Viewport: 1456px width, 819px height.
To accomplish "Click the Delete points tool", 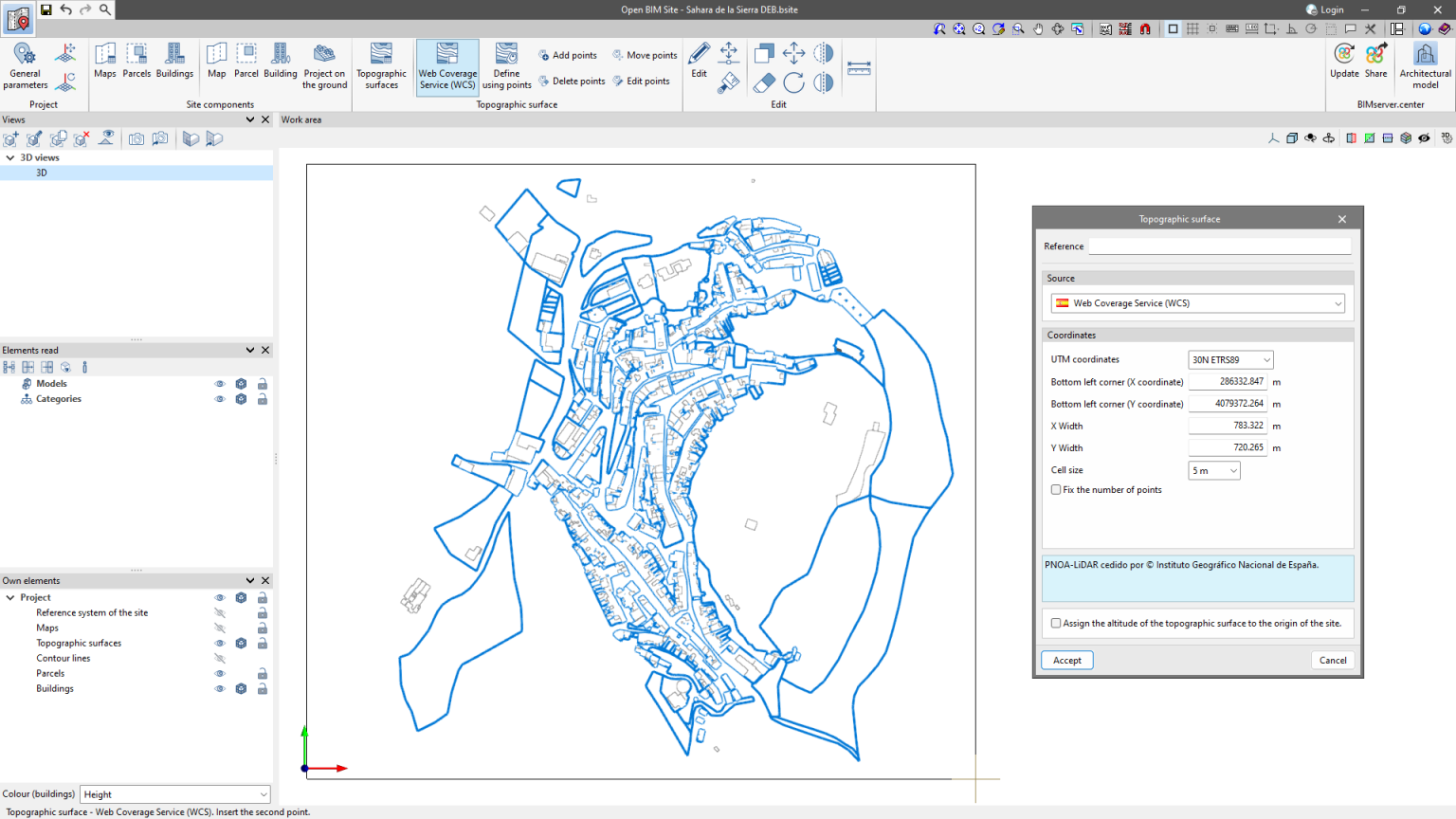I will click(572, 82).
